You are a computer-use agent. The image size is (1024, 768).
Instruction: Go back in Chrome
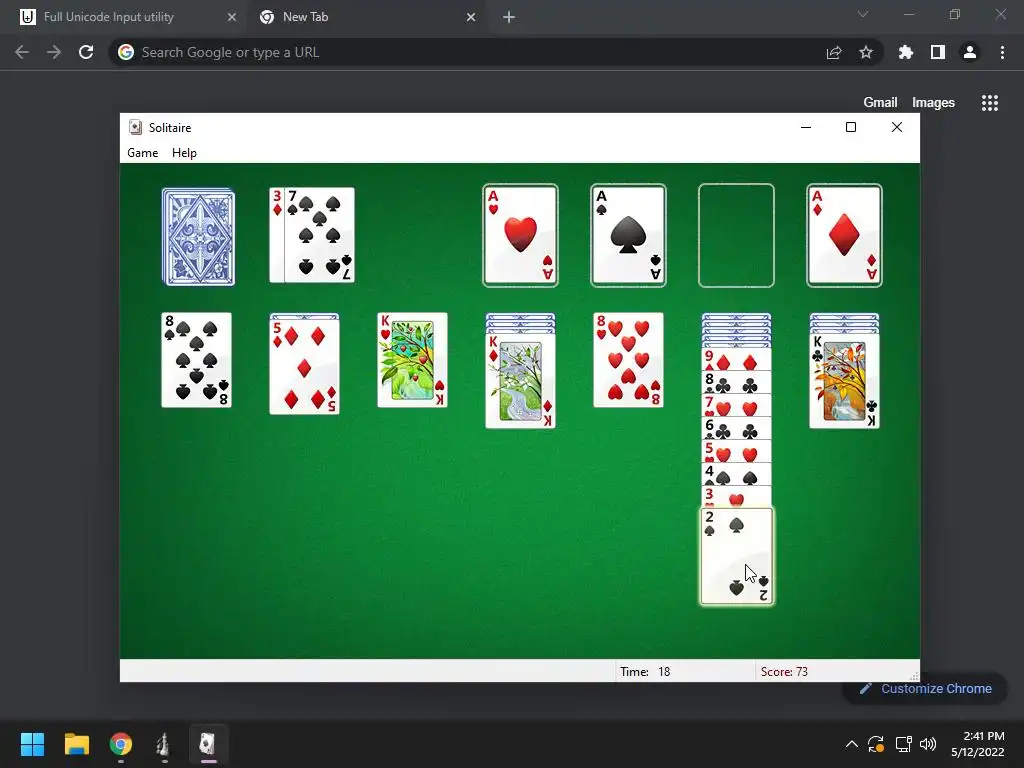point(22,52)
